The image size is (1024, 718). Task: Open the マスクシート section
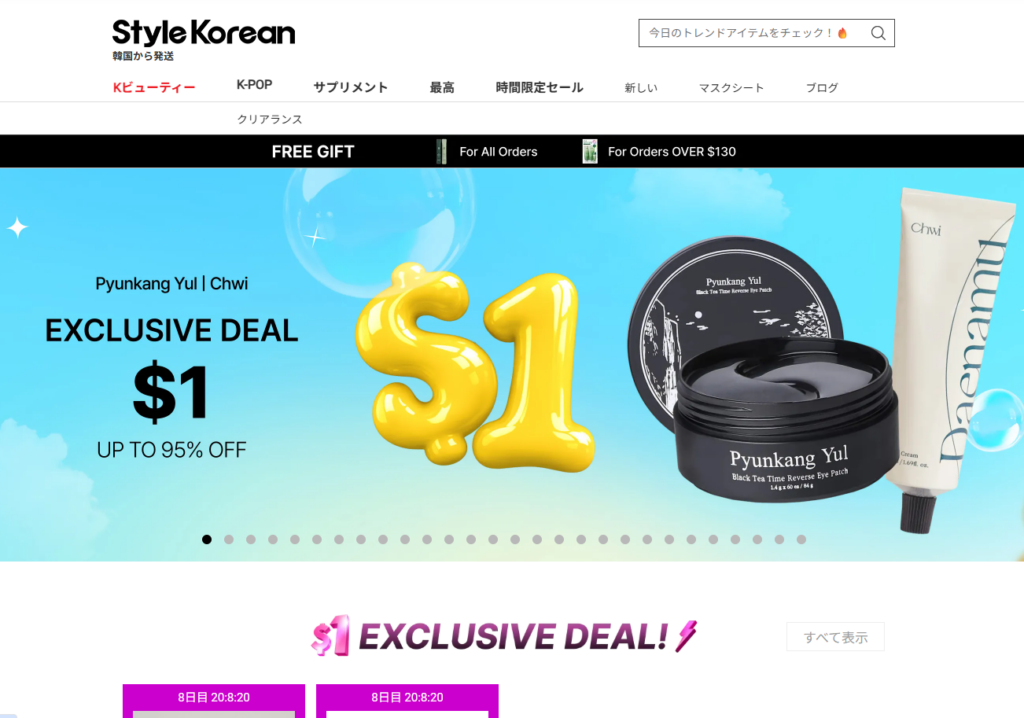pyautogui.click(x=731, y=88)
